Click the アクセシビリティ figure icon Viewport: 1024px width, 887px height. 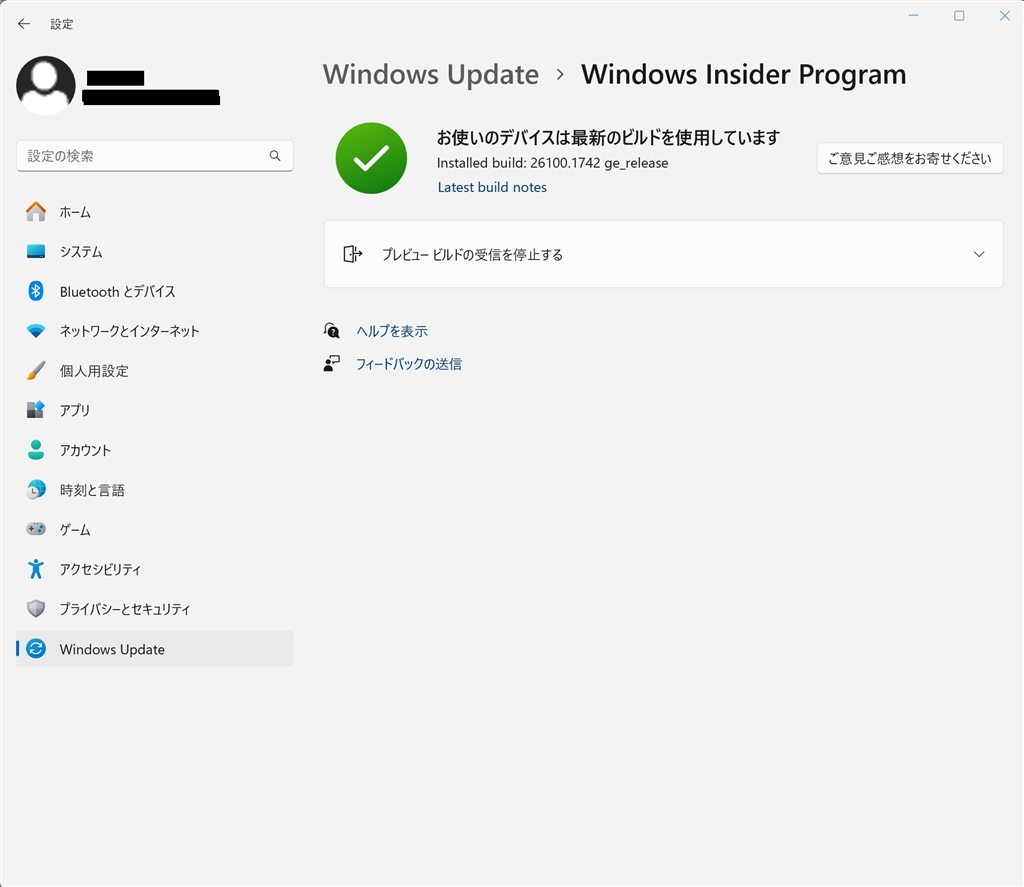tap(36, 569)
